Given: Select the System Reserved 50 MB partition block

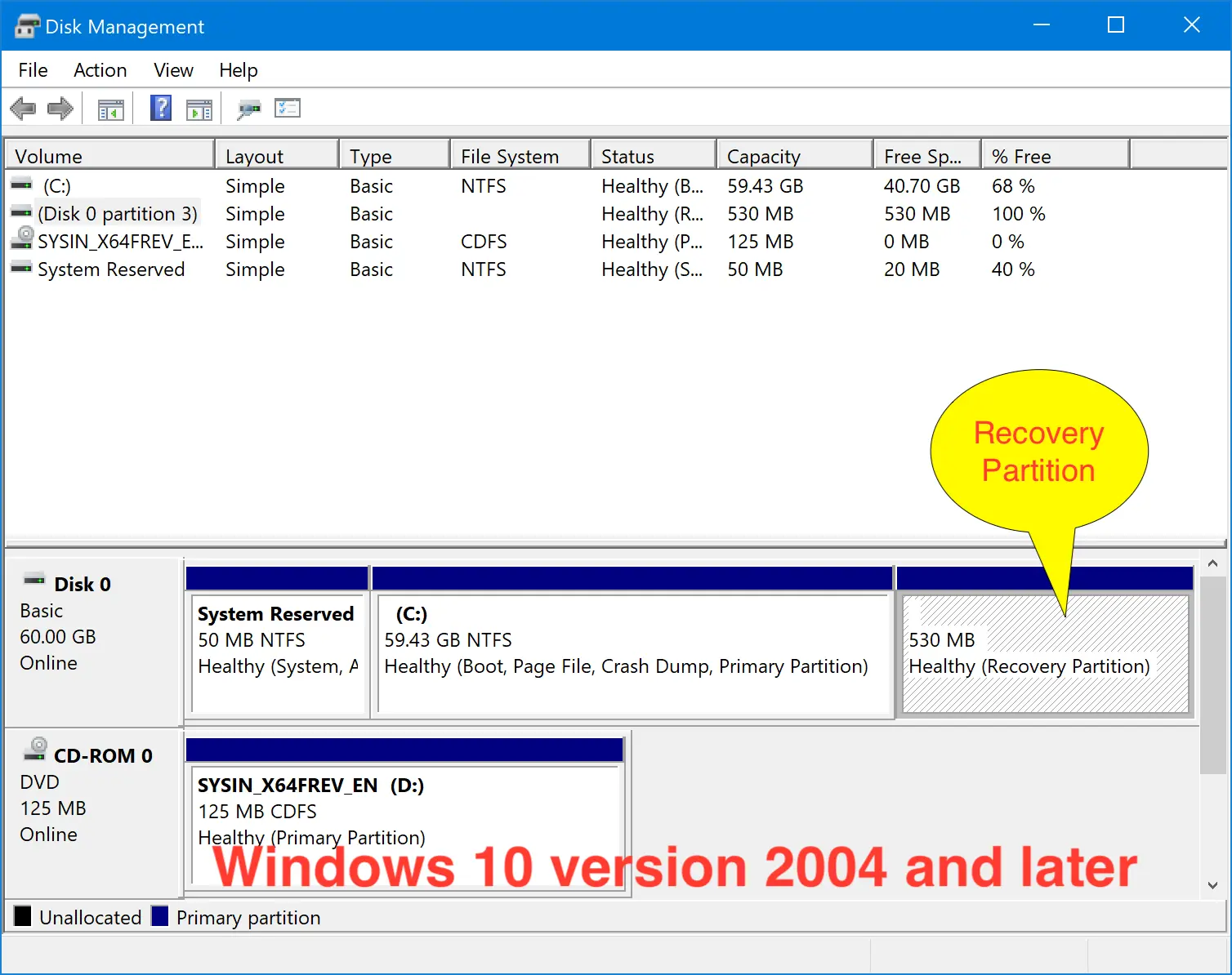Looking at the screenshot, I should [278, 643].
